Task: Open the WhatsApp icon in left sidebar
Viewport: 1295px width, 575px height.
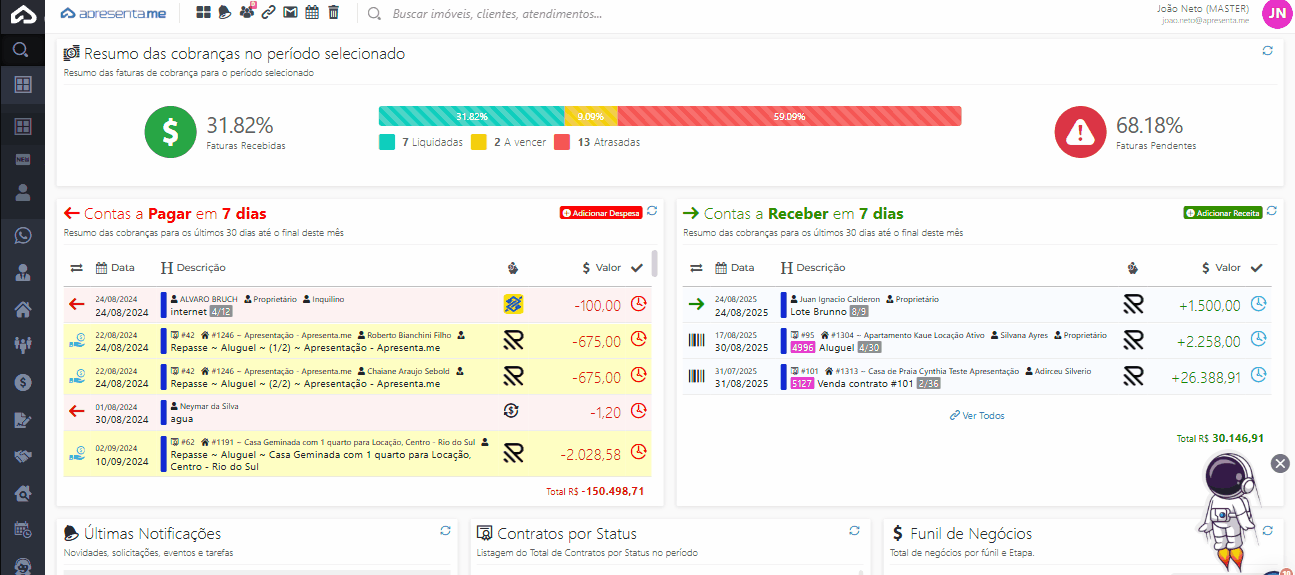Action: tap(22, 236)
